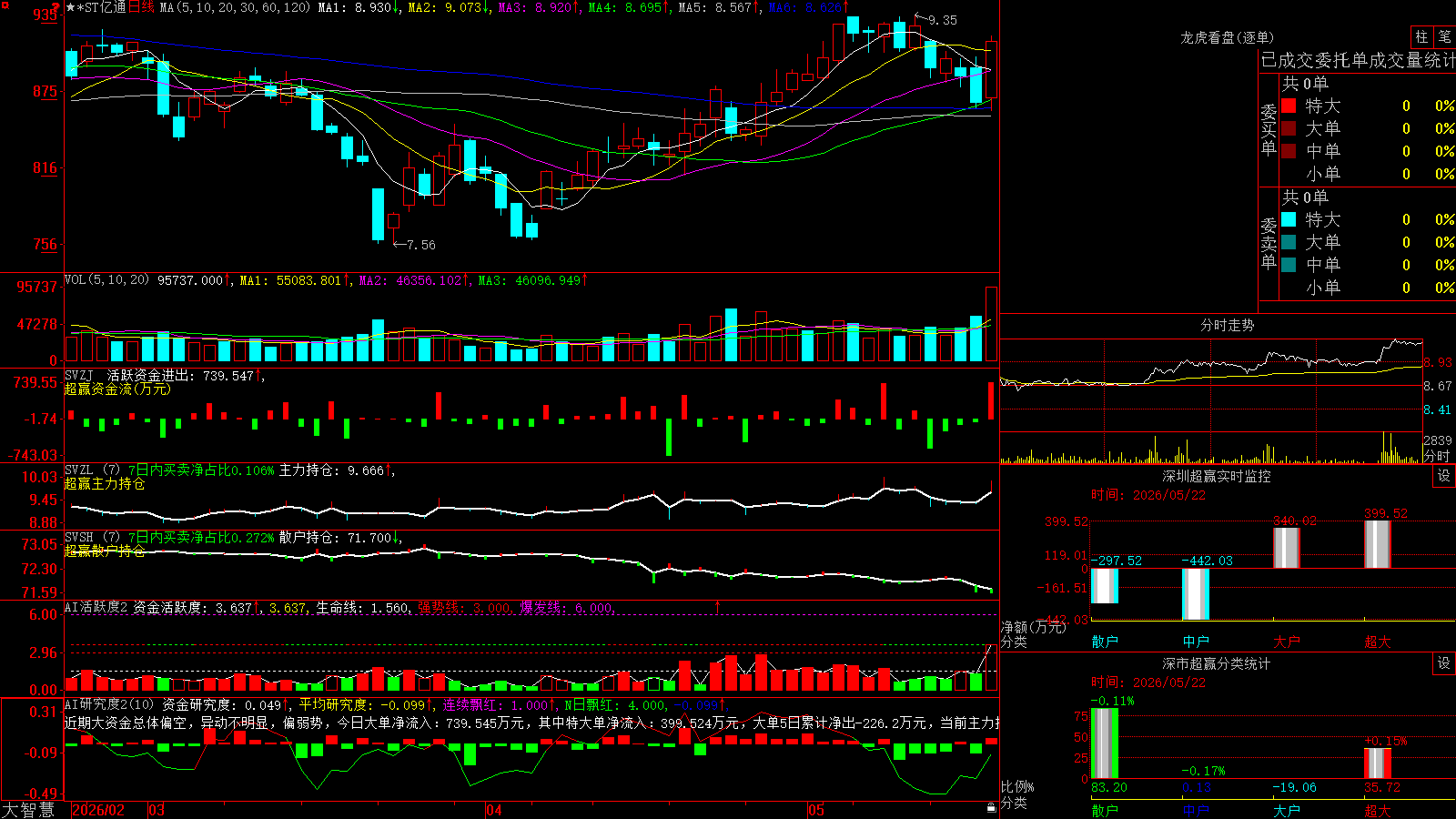This screenshot has width=1456, height=819.
Task: Click the 04 month marker on time axis
Action: point(494,810)
